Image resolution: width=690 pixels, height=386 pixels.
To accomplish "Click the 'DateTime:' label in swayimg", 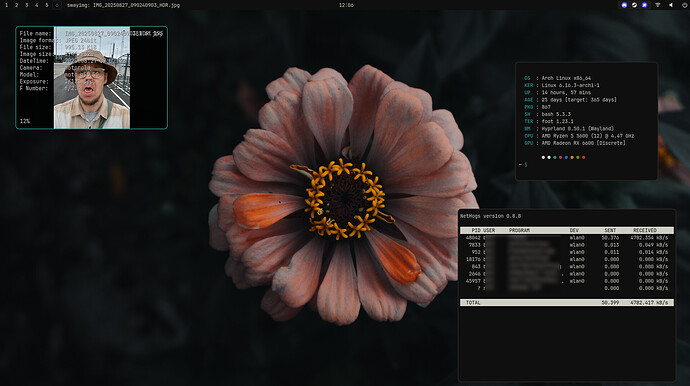I will pos(34,61).
